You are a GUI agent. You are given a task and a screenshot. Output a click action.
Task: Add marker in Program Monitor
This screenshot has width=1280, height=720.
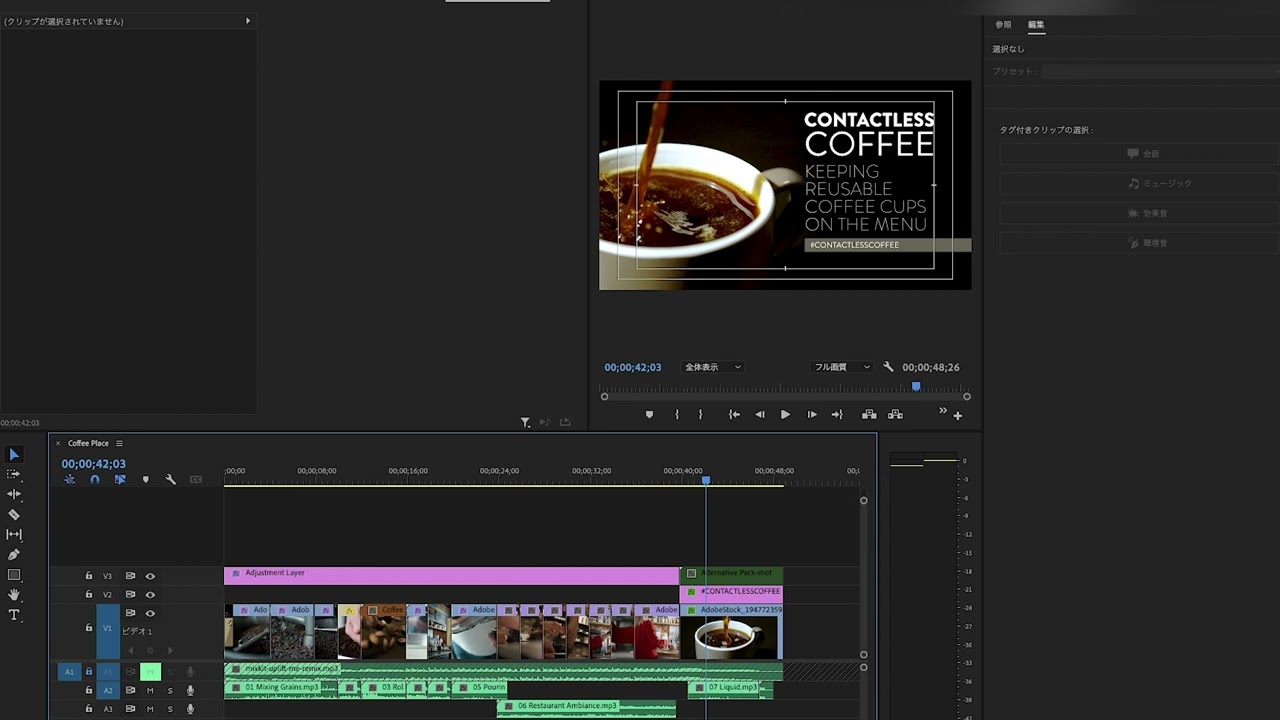[x=649, y=415]
